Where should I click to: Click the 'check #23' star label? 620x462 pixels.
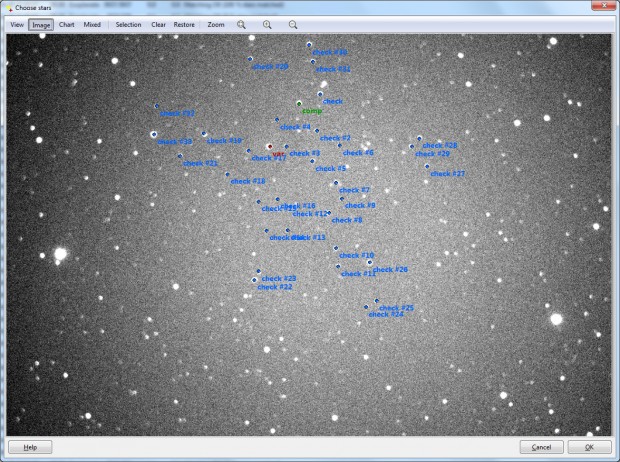pyautogui.click(x=279, y=279)
